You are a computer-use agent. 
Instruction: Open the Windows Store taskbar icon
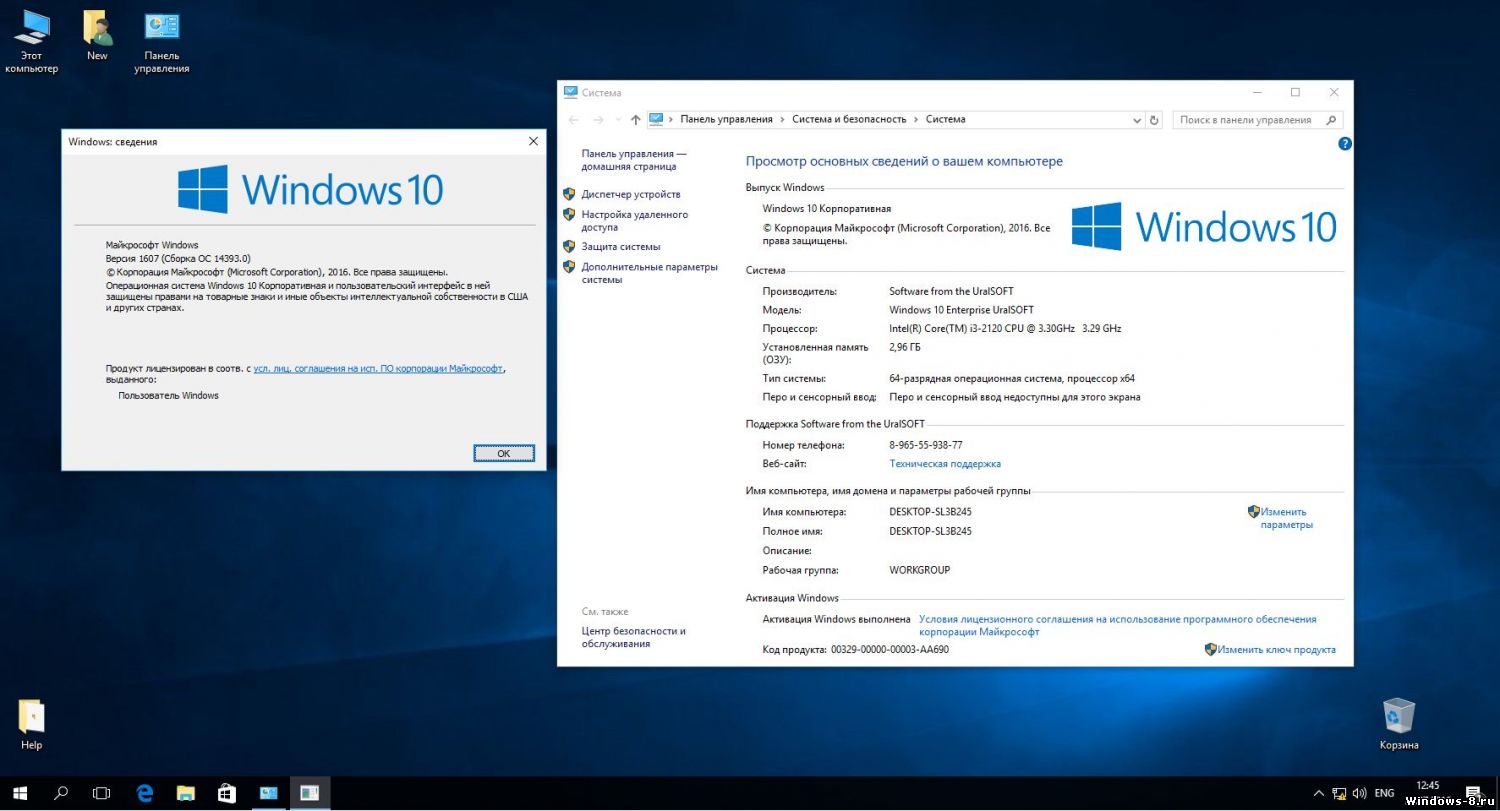click(x=227, y=793)
